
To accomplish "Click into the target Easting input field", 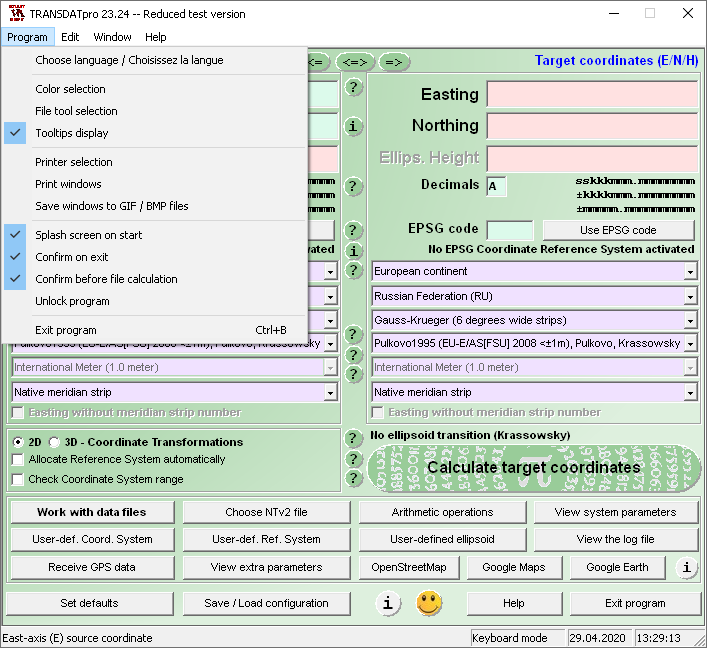I will [592, 94].
